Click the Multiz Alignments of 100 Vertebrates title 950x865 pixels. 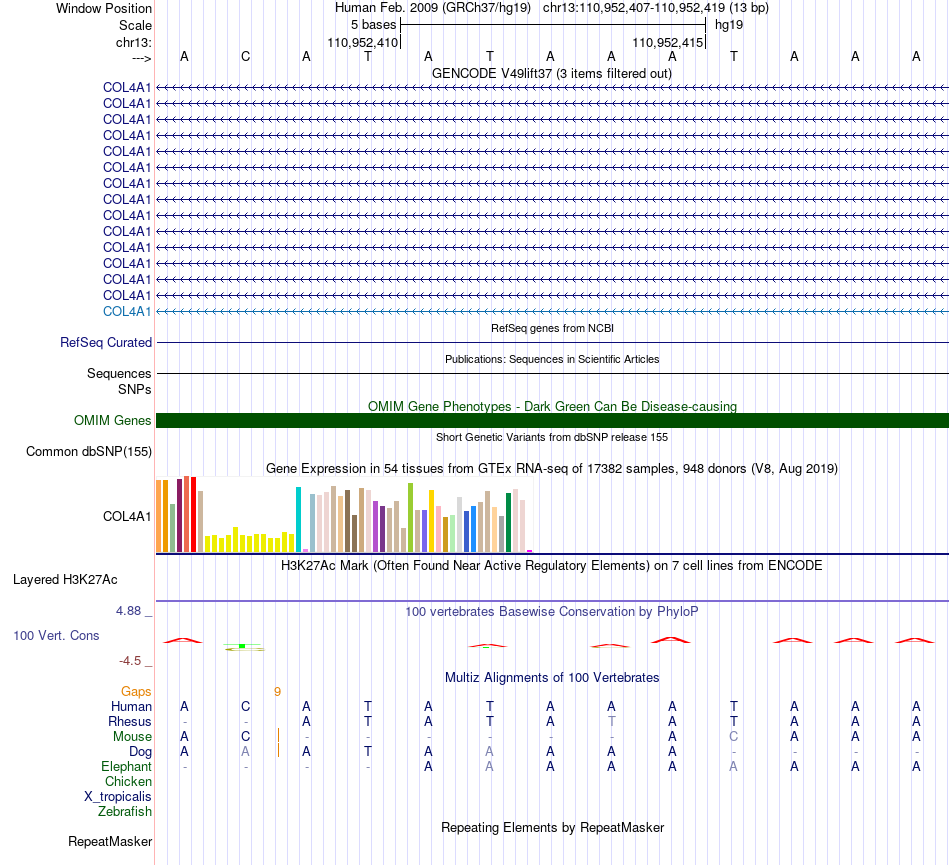tap(552, 677)
